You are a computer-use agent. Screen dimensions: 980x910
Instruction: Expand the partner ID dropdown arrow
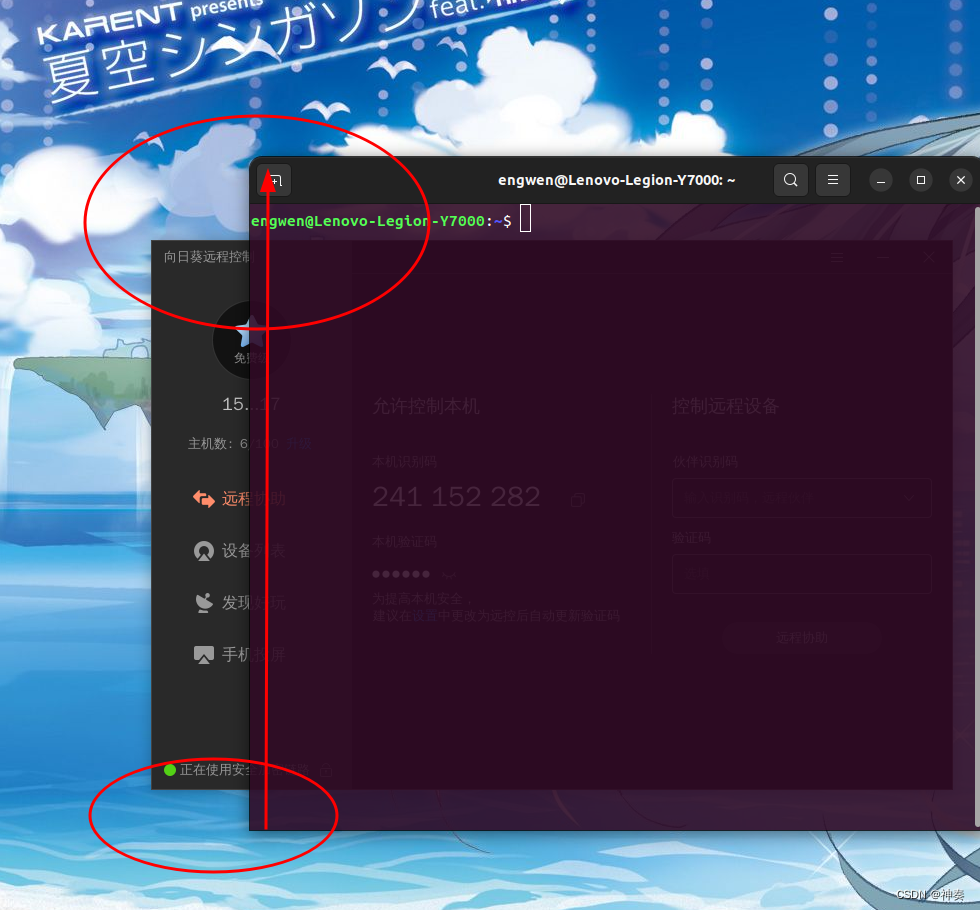coord(909,498)
